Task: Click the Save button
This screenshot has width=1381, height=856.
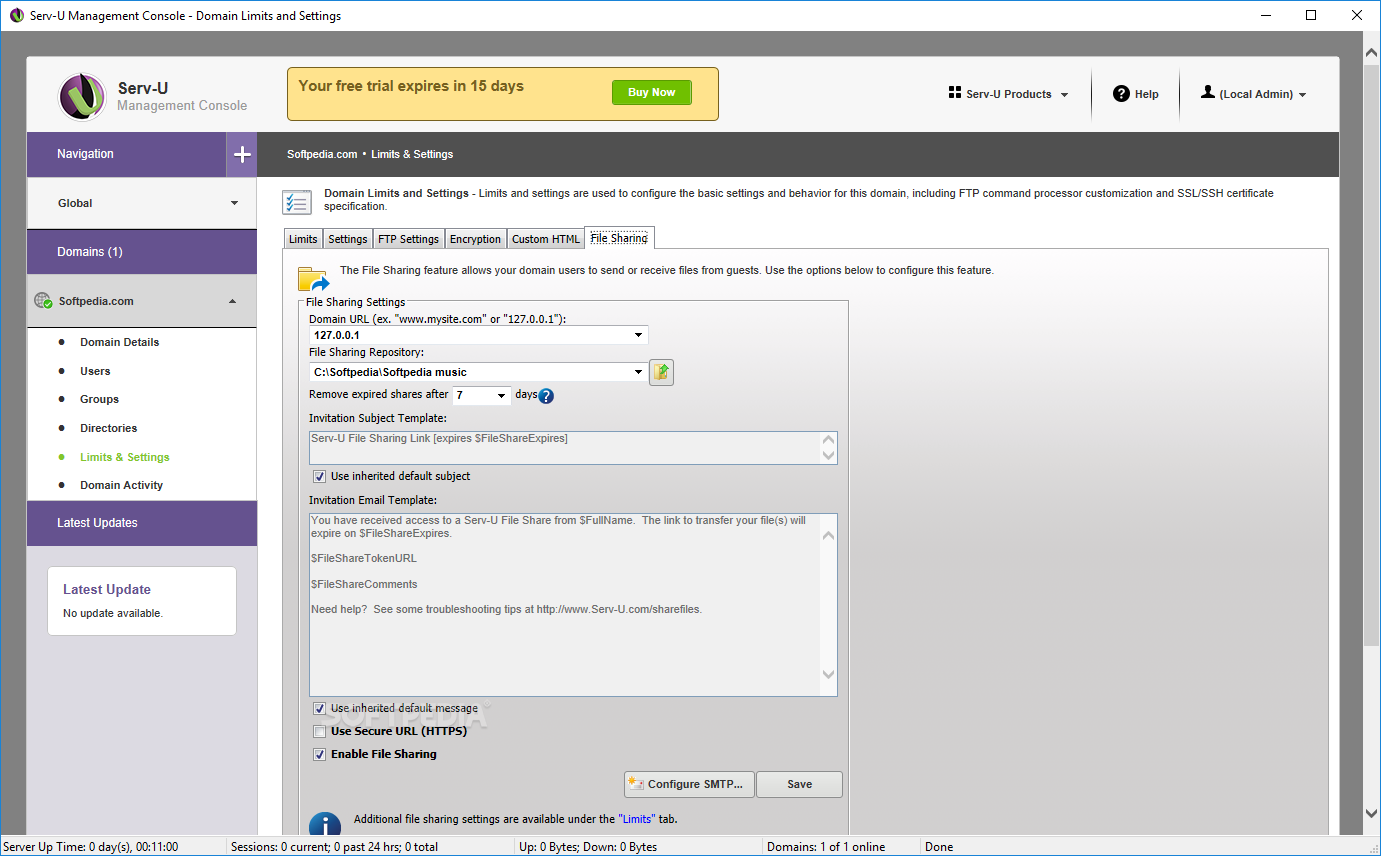Action: [x=799, y=784]
